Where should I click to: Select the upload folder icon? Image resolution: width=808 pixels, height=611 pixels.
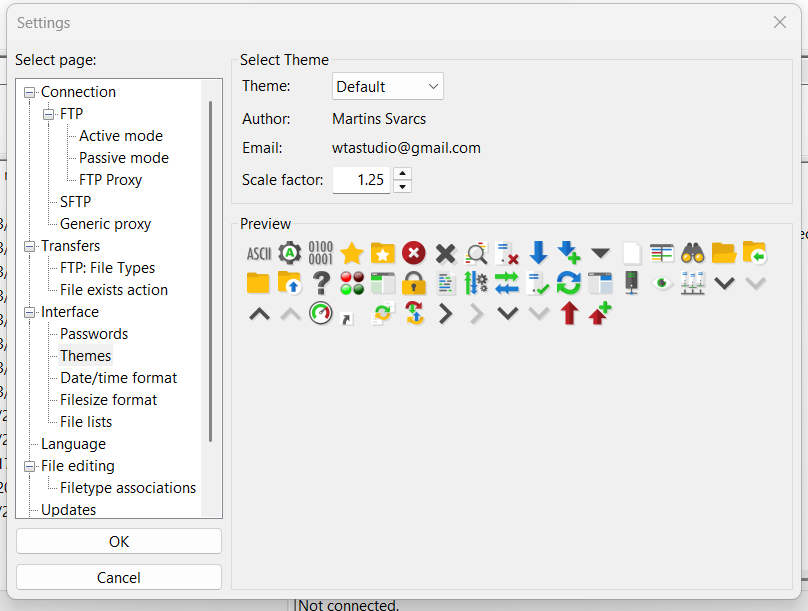click(289, 284)
